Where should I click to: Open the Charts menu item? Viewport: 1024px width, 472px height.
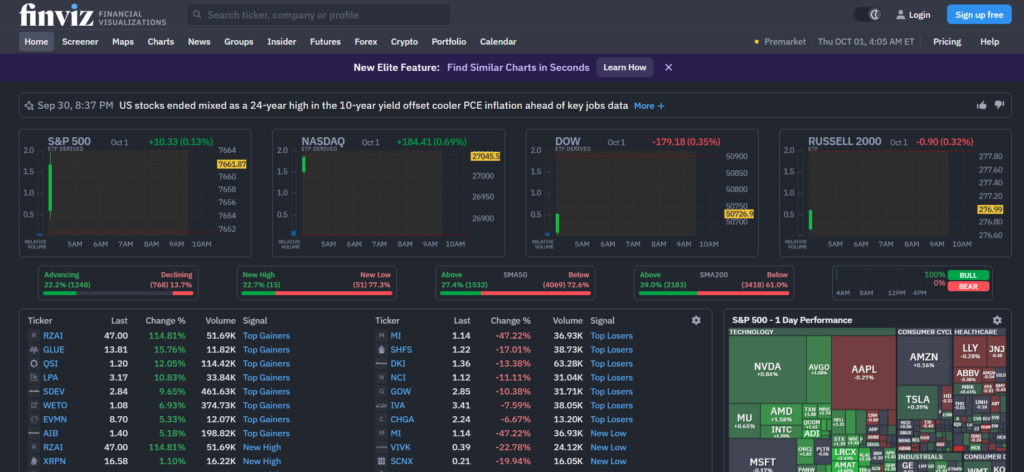pos(161,42)
